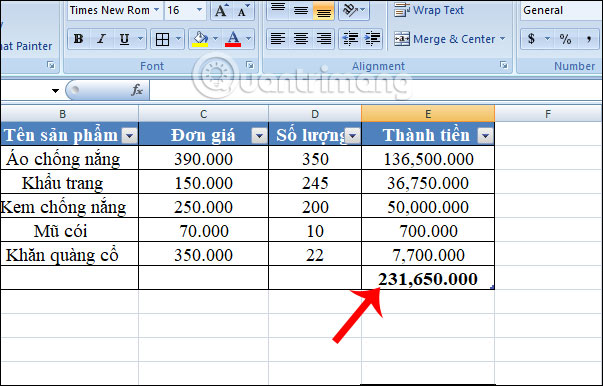Viewport: 603px width, 386px height.
Task: Click Increase Font Size icon
Action: (x=221, y=10)
